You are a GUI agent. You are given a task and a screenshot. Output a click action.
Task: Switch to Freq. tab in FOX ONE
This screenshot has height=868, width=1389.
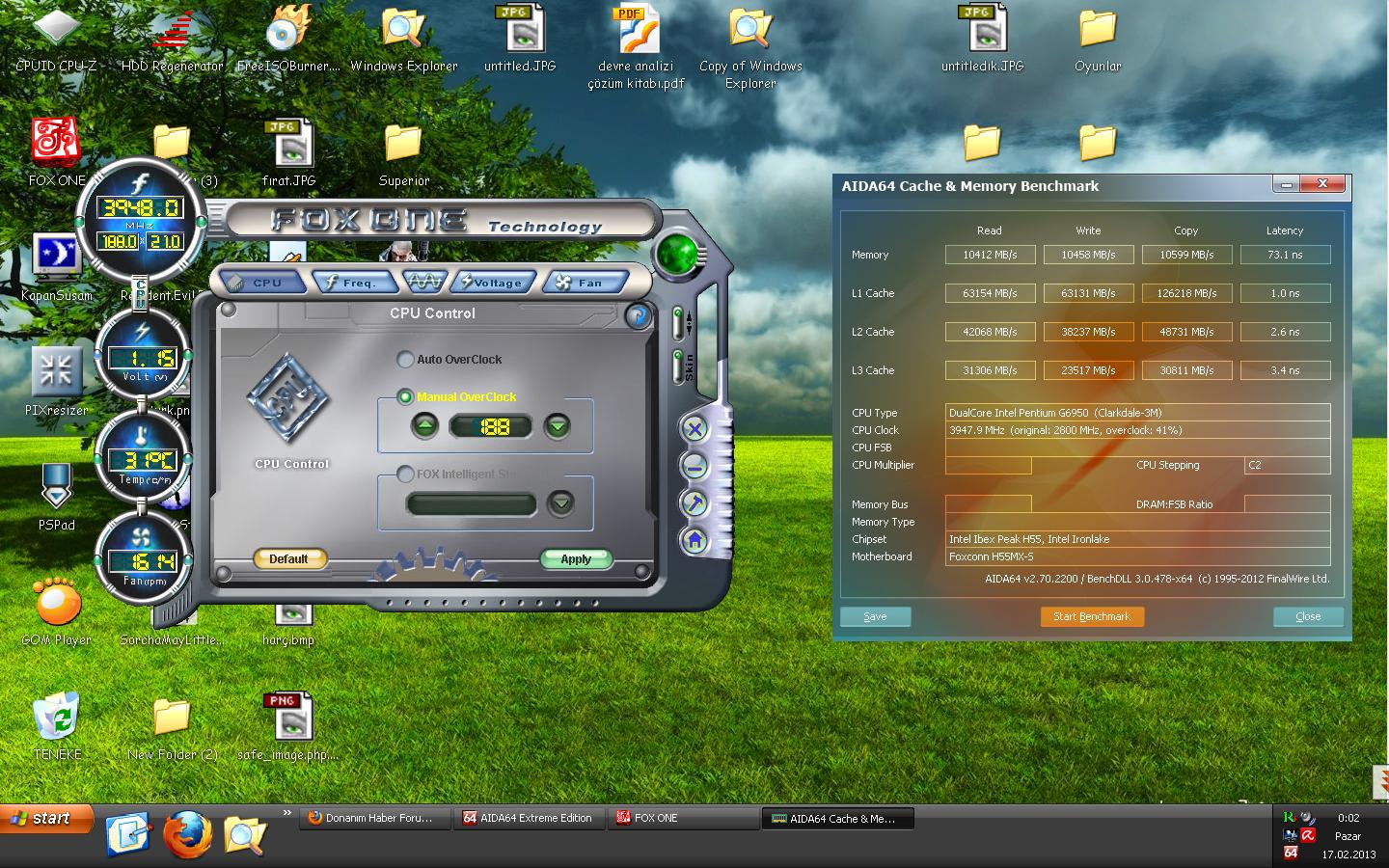[x=354, y=283]
